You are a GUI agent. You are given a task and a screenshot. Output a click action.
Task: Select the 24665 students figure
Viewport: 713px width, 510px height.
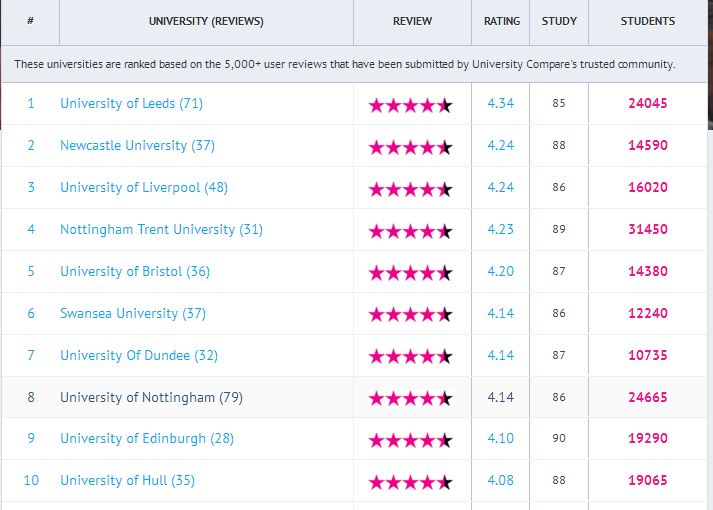(648, 397)
